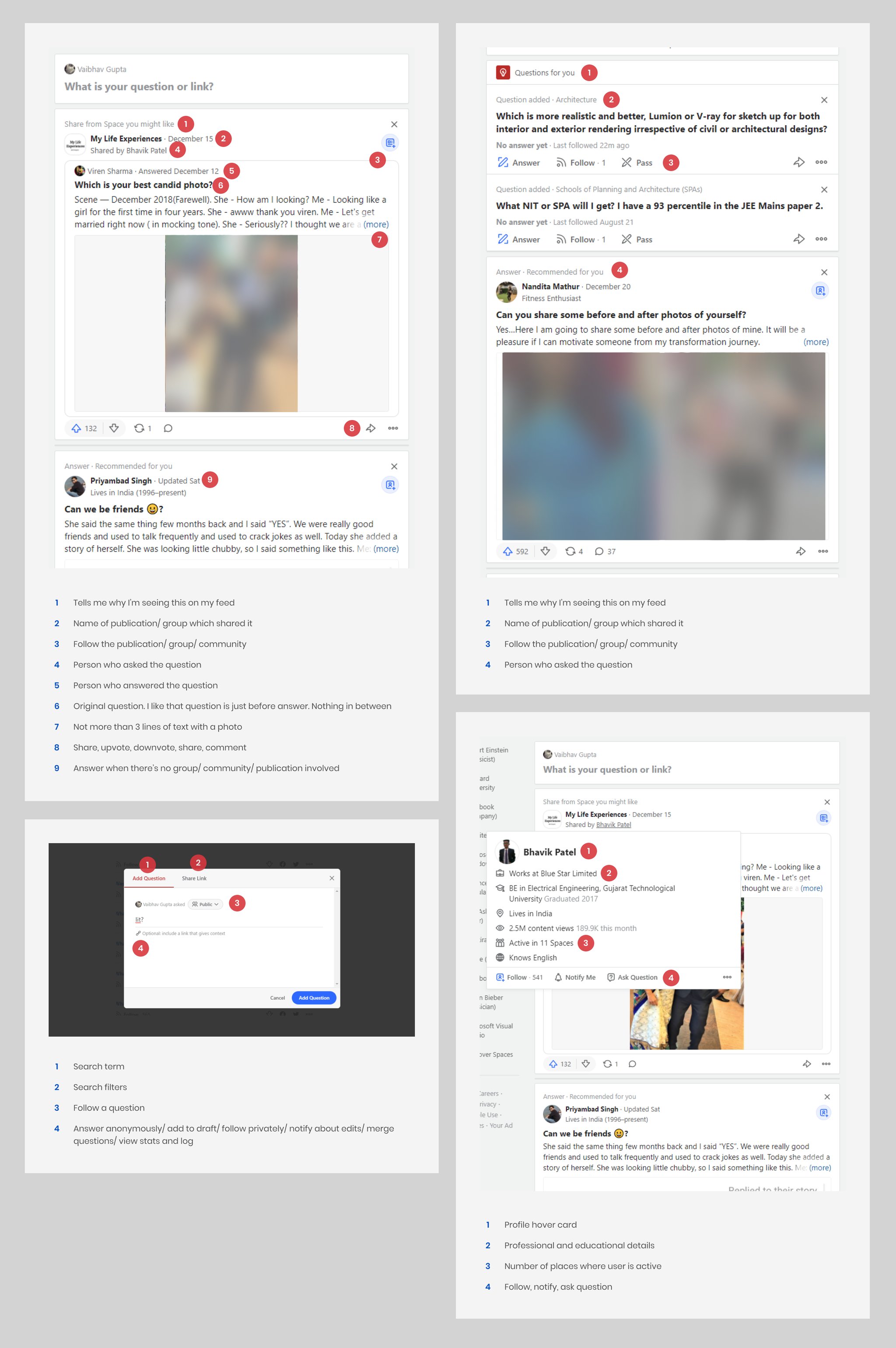Open the more options dots in Bhavik Patel's hover card
Viewport: 896px width, 1348px height.
pyautogui.click(x=727, y=977)
